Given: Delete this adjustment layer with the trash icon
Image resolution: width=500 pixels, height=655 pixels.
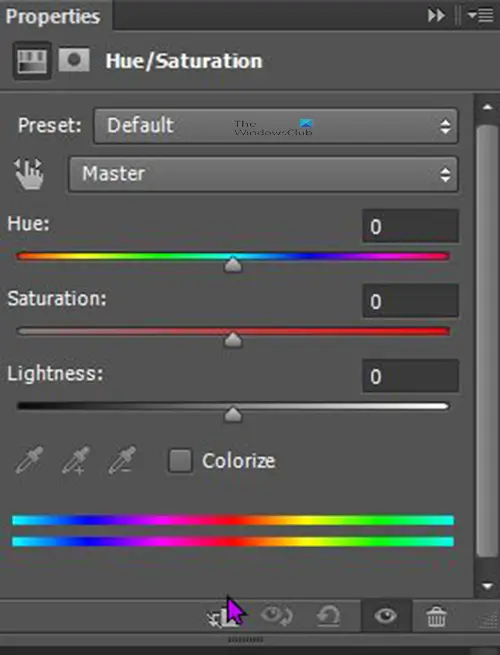Looking at the screenshot, I should coord(436,616).
